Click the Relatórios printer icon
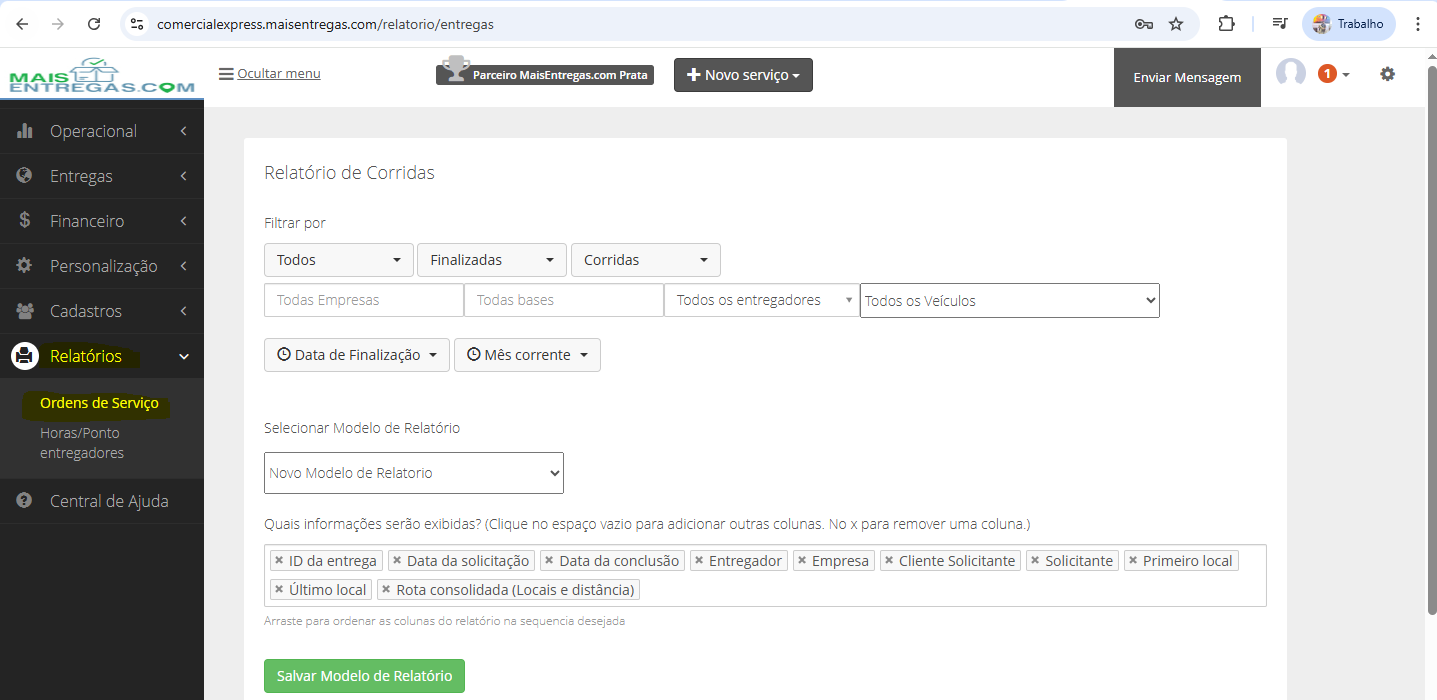Viewport: 1437px width, 700px height. pos(25,356)
